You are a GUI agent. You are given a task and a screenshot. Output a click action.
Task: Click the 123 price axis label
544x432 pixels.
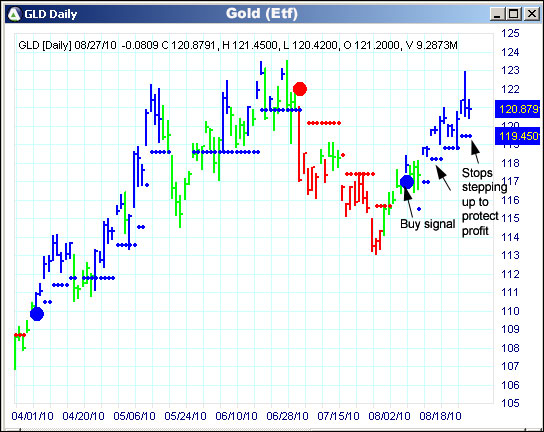point(510,70)
